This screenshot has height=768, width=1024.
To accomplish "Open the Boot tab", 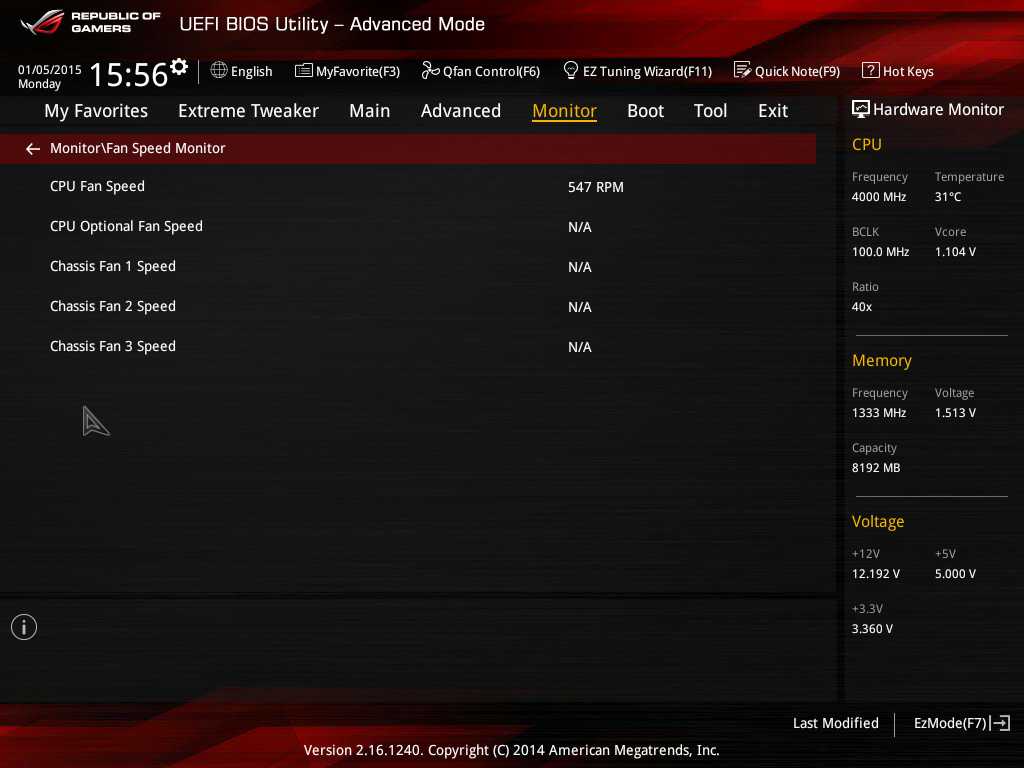I will 645,111.
